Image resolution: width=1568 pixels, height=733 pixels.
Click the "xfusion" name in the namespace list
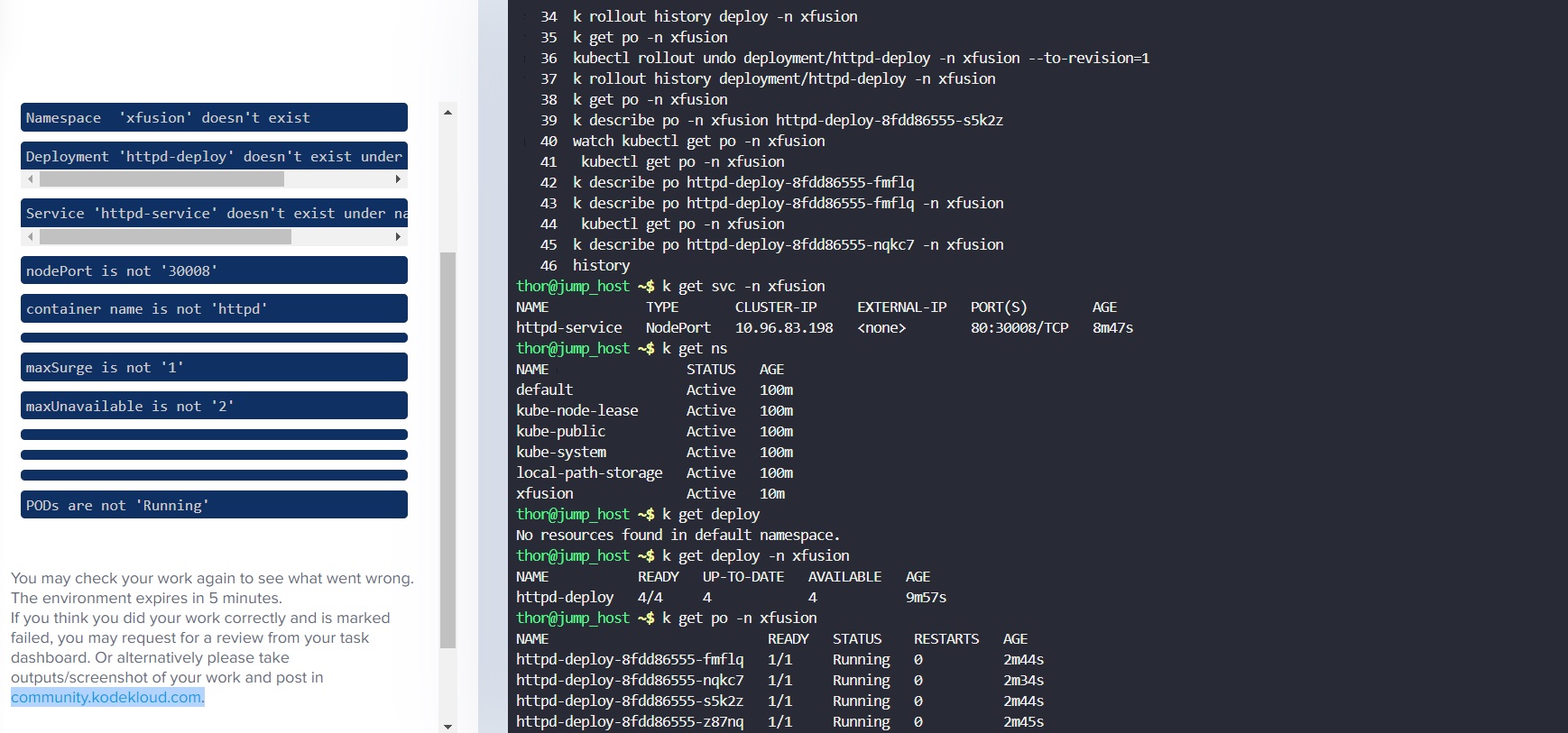pyautogui.click(x=545, y=493)
